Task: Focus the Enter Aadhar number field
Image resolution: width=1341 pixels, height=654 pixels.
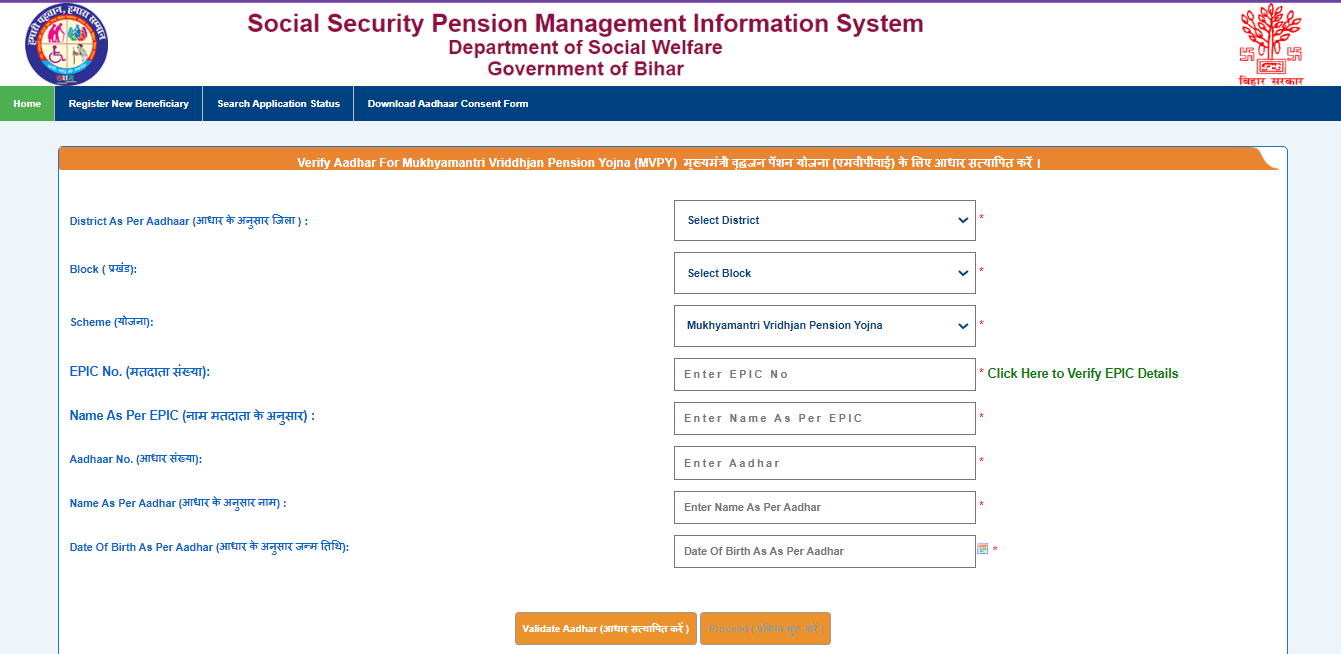Action: (x=824, y=463)
